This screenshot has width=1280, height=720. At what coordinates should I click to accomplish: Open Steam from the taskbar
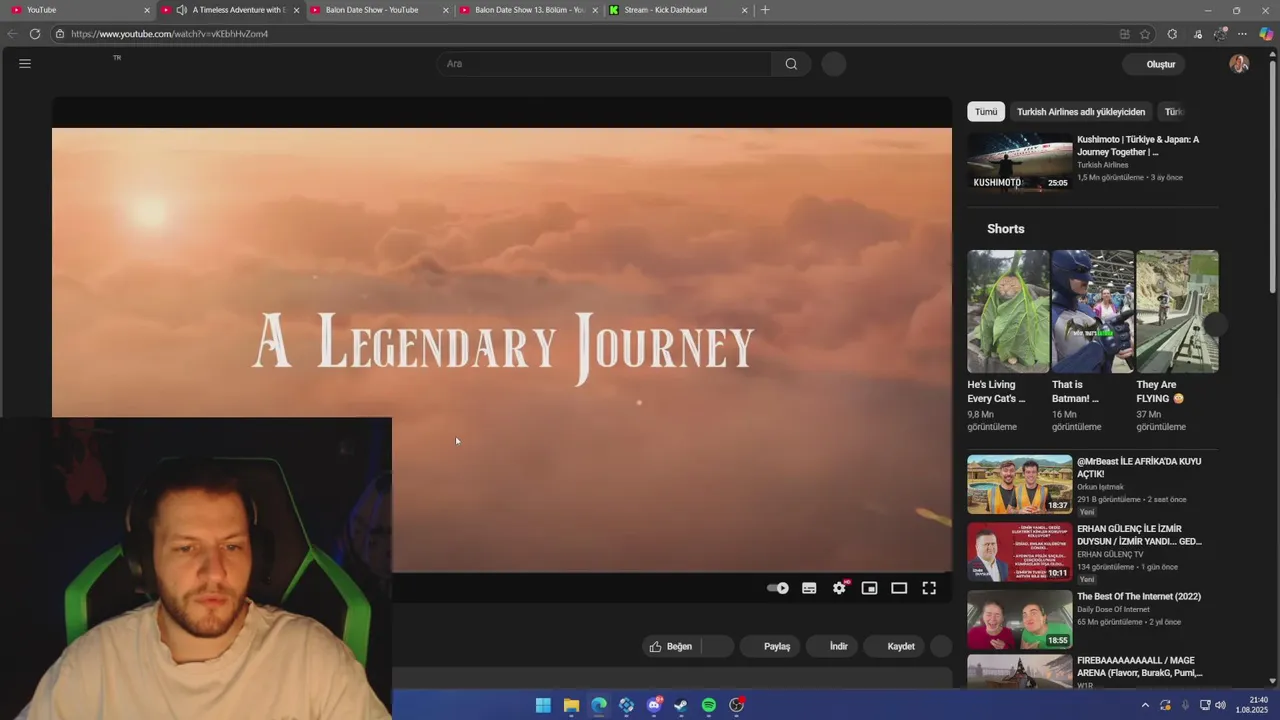click(x=681, y=705)
